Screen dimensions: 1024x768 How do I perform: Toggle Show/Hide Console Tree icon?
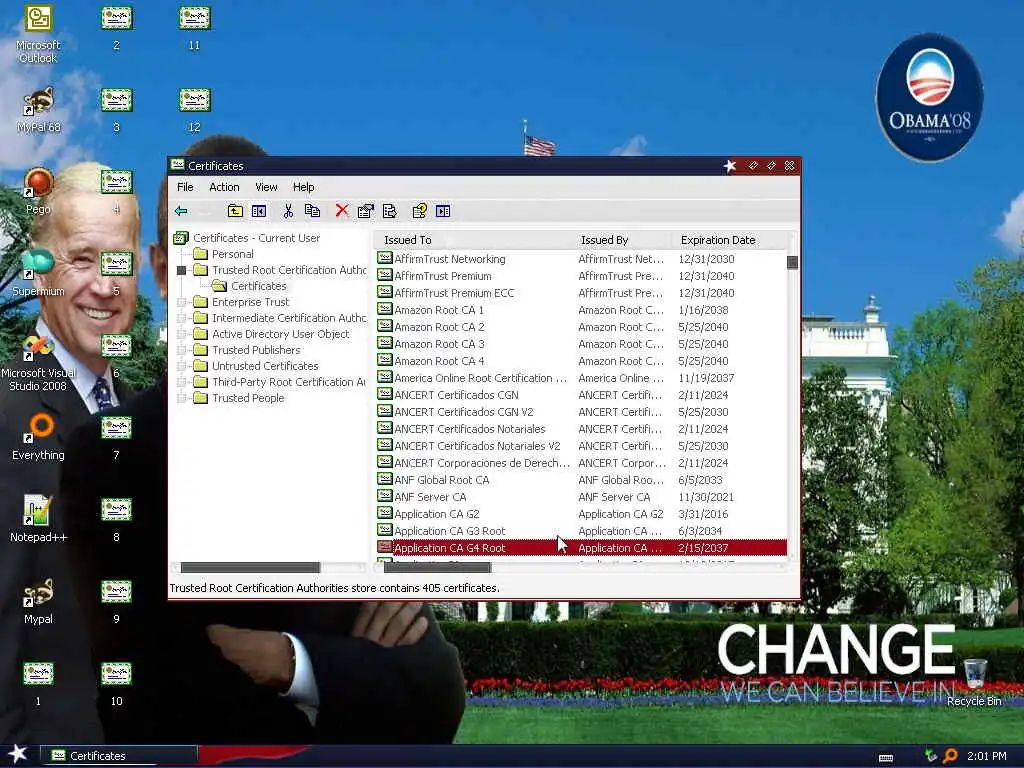[x=259, y=211]
